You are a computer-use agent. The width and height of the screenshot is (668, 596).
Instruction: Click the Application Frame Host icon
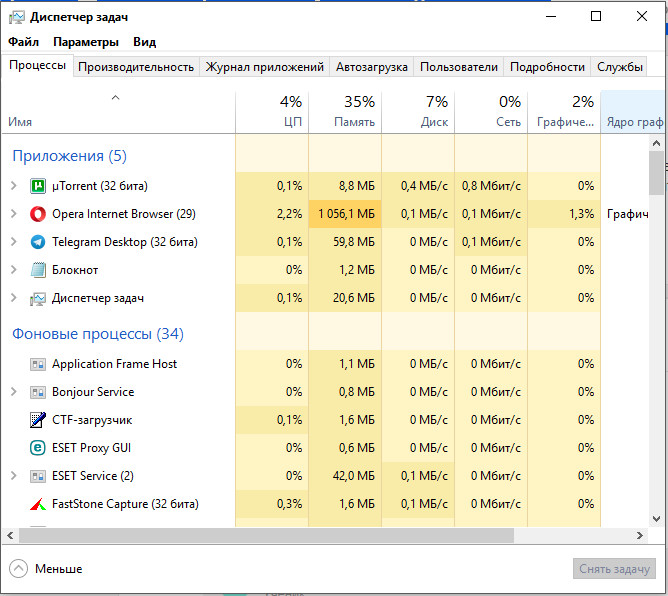pos(38,364)
